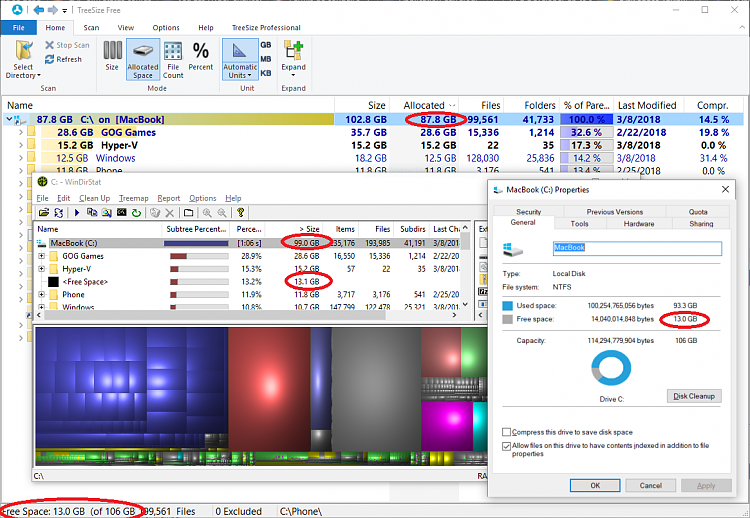This screenshot has width=750, height=518.
Task: Click the WinDirStat blue play arrow icon
Action: pyautogui.click(x=77, y=213)
